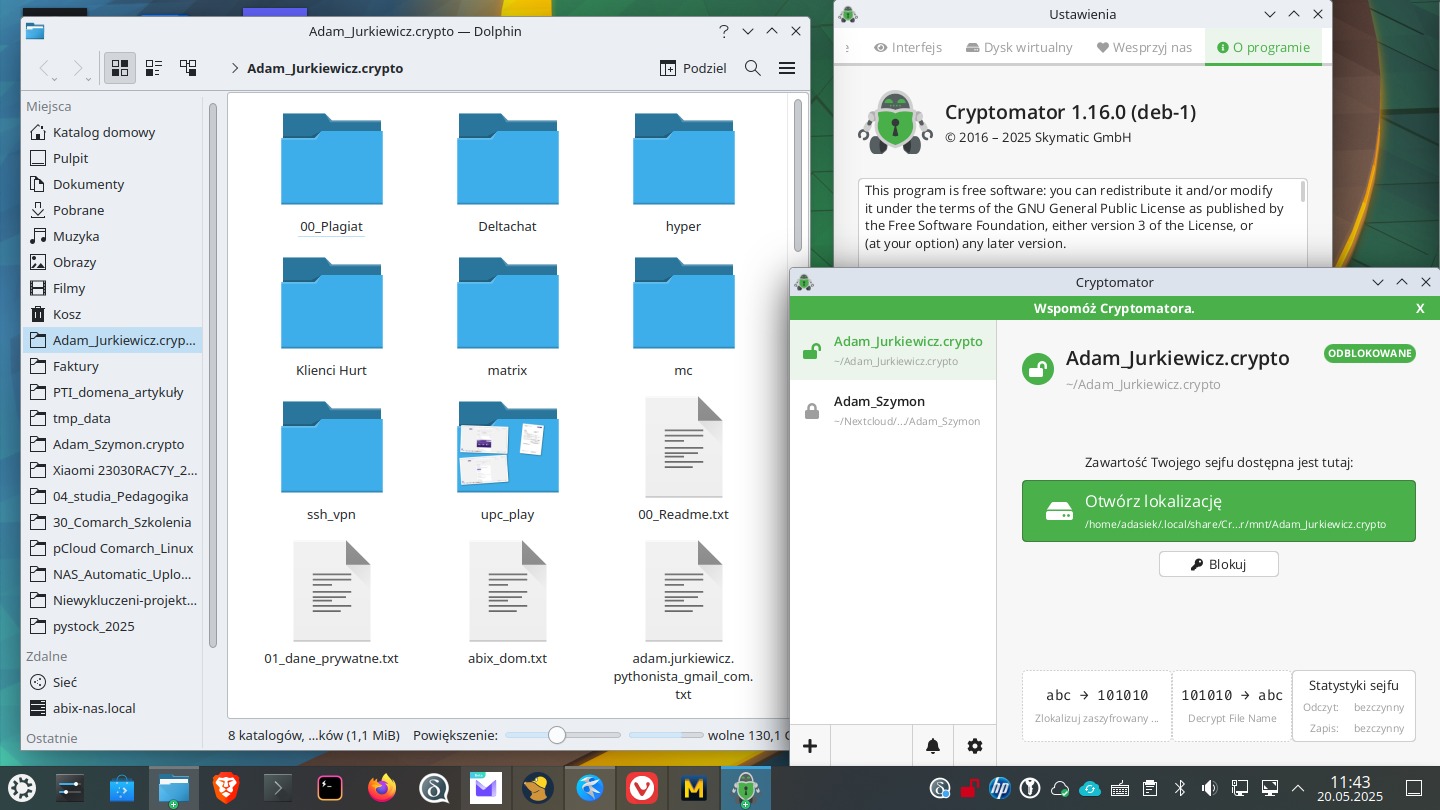Open the Dolphin search tool
This screenshot has width=1440, height=810.
(x=753, y=68)
